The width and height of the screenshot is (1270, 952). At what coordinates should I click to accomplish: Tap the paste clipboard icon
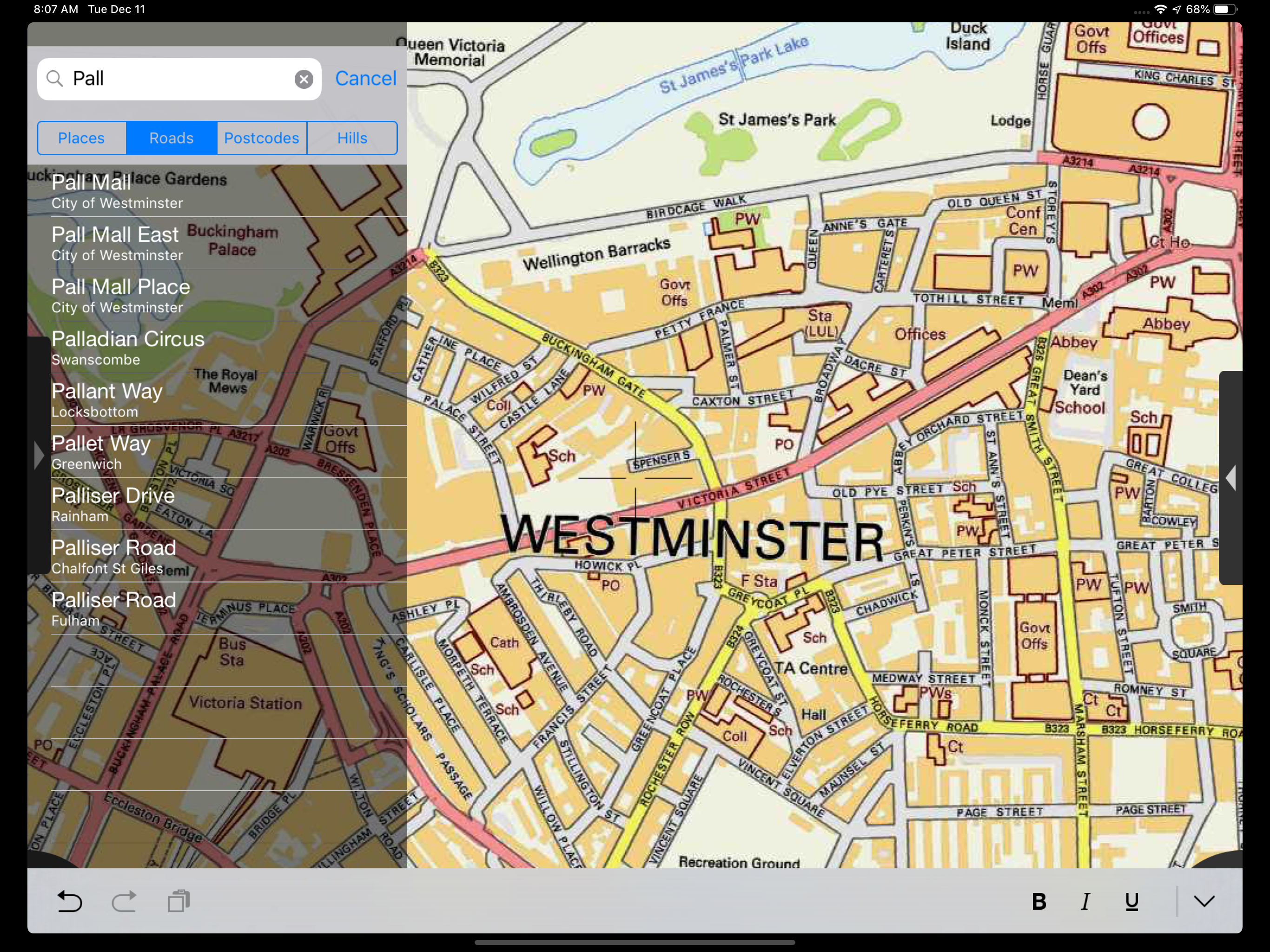click(179, 901)
